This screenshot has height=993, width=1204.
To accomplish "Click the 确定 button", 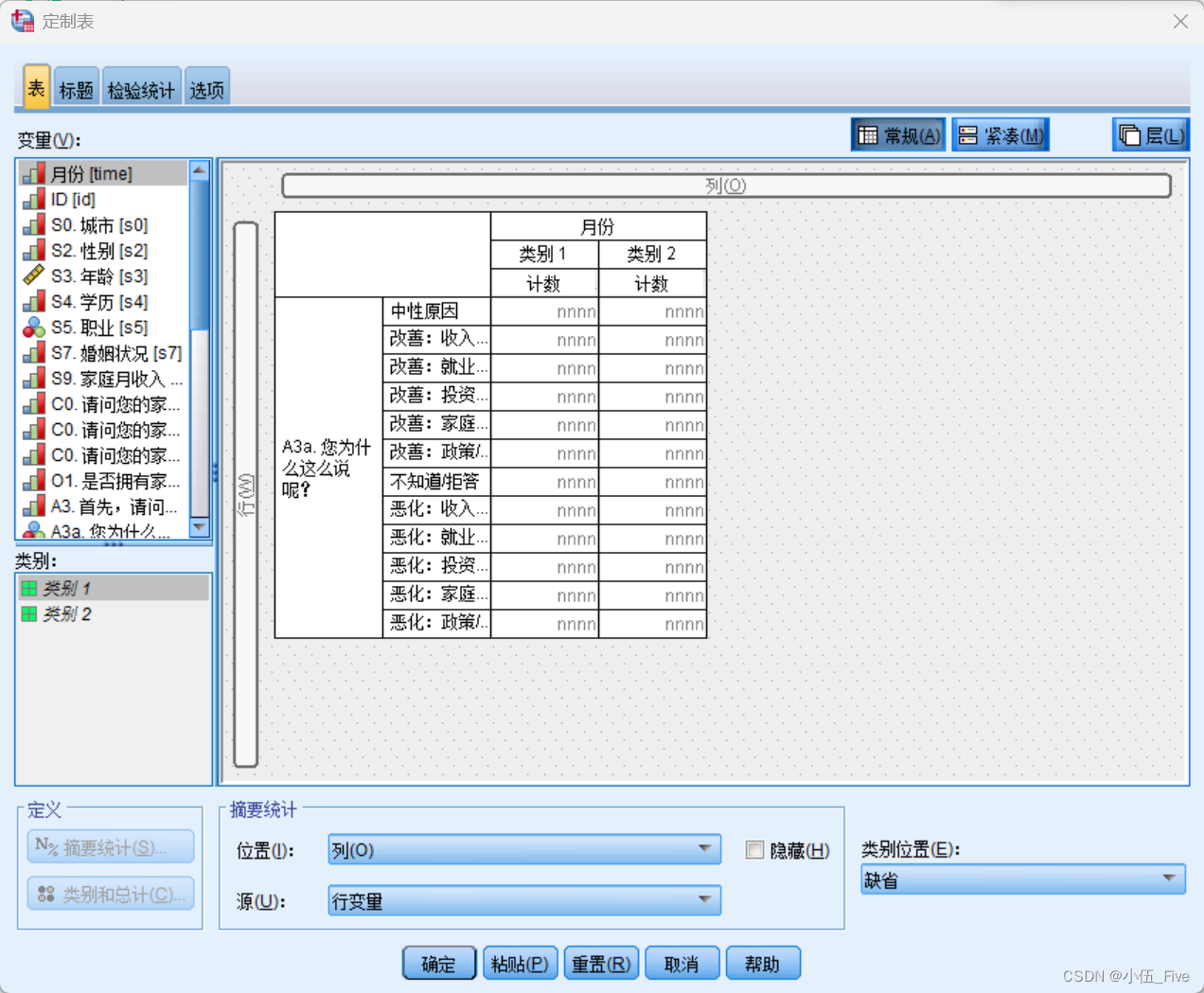I will coord(439,964).
